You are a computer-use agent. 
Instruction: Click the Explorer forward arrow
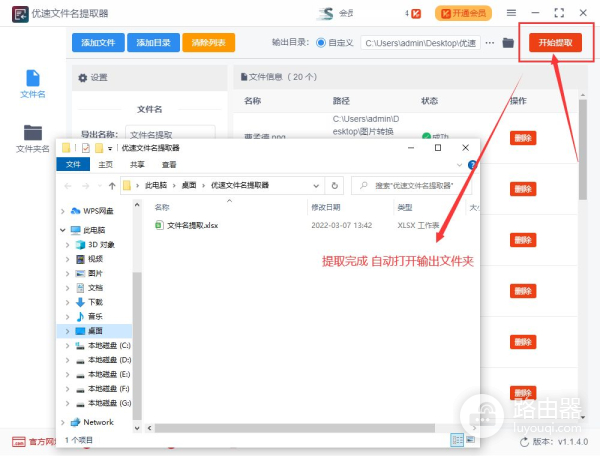(86, 186)
